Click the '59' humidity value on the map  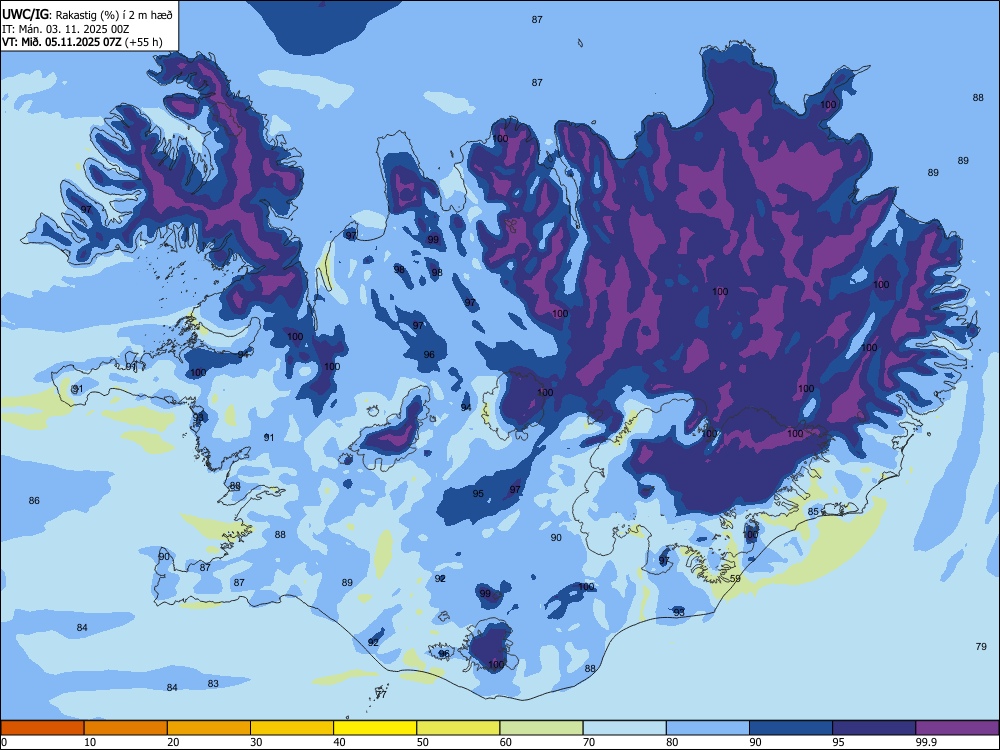(x=735, y=578)
